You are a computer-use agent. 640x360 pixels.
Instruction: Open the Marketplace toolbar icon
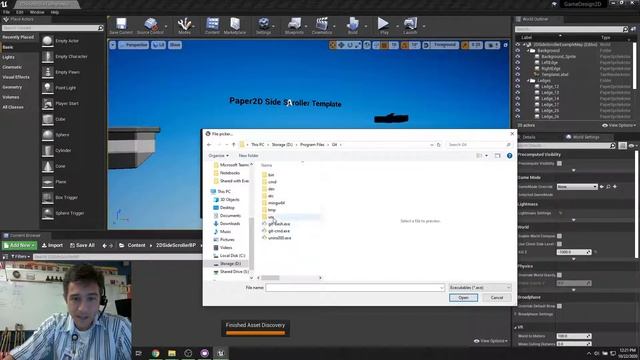[x=235, y=24]
